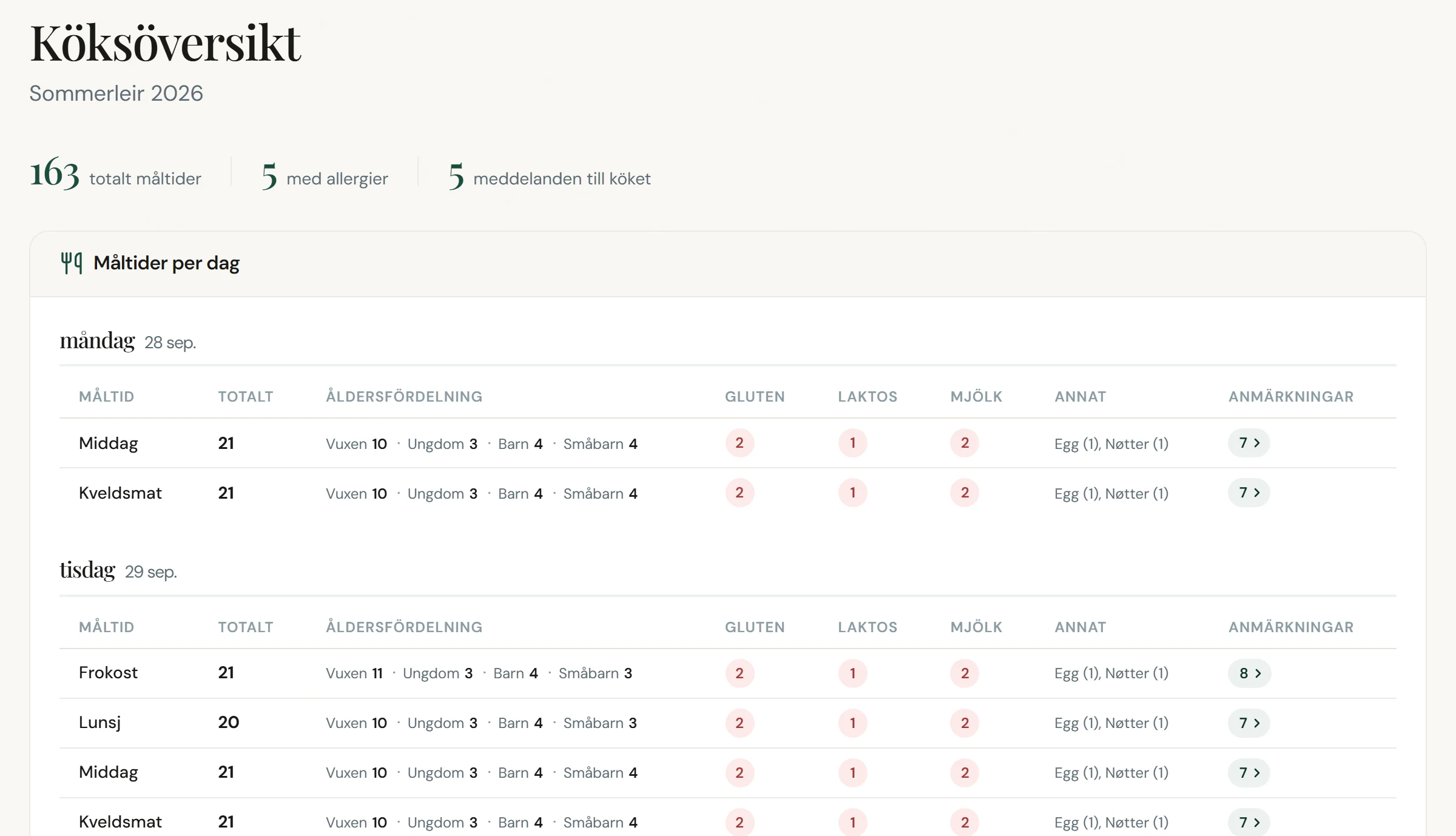Click the mjölk badge in Lunsj row

[x=965, y=723]
